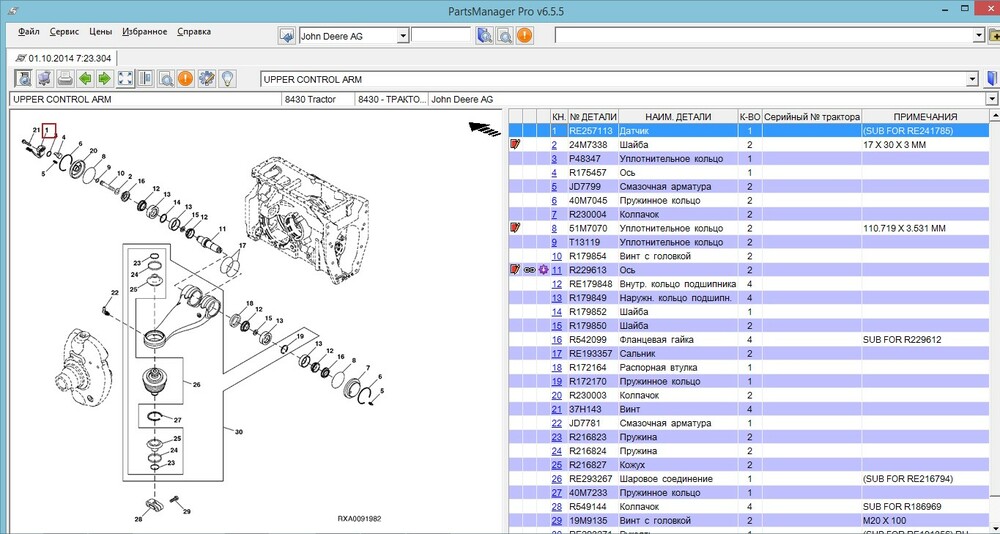The height and width of the screenshot is (534, 1000).
Task: Toggle the split panel layout button
Action: 146,78
